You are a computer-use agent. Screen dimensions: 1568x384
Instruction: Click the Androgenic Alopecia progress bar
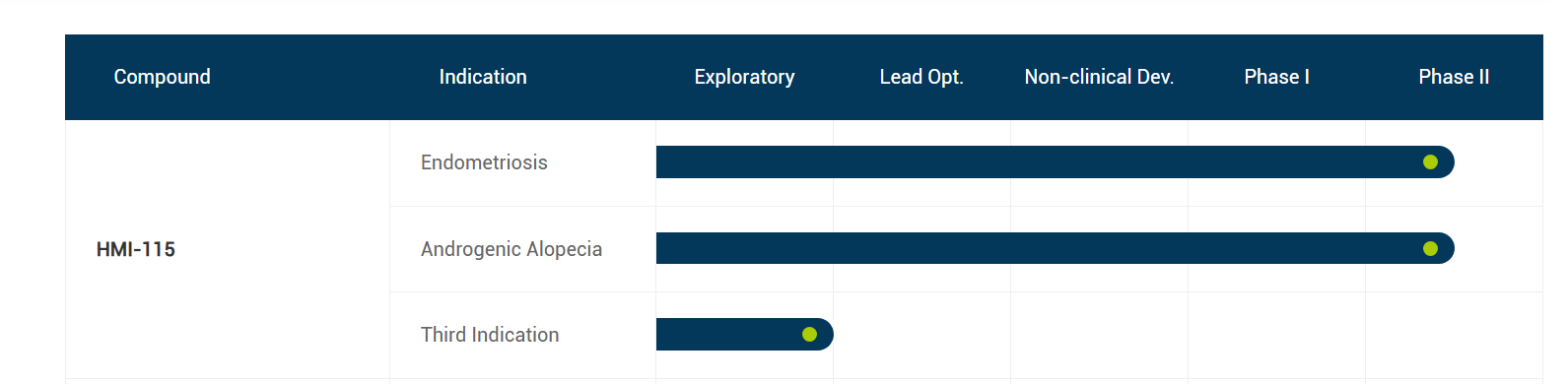(x=1056, y=249)
